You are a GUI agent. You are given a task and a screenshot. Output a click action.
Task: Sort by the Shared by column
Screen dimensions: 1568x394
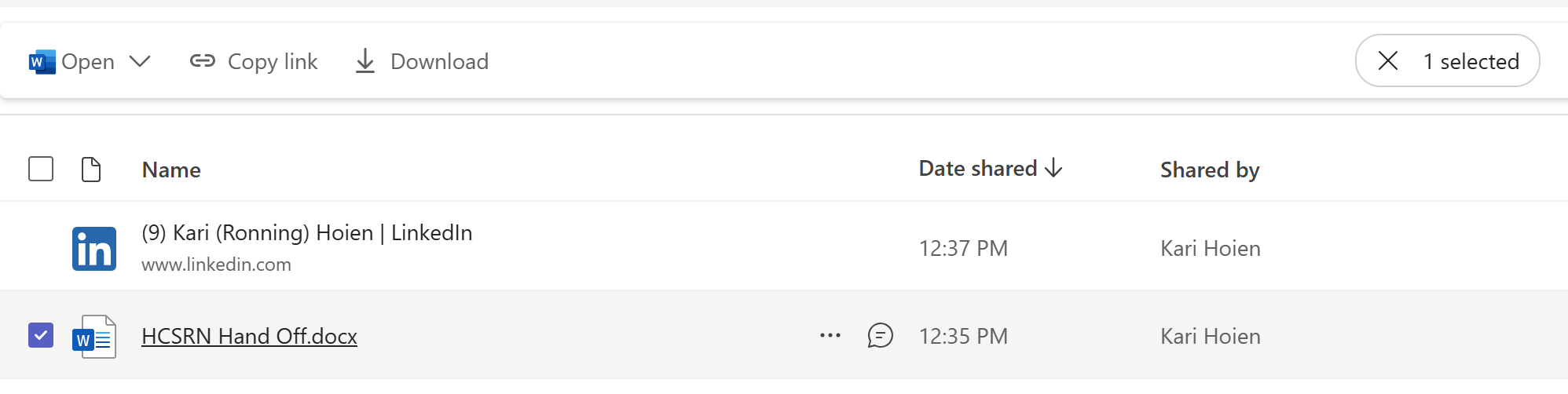click(1210, 170)
